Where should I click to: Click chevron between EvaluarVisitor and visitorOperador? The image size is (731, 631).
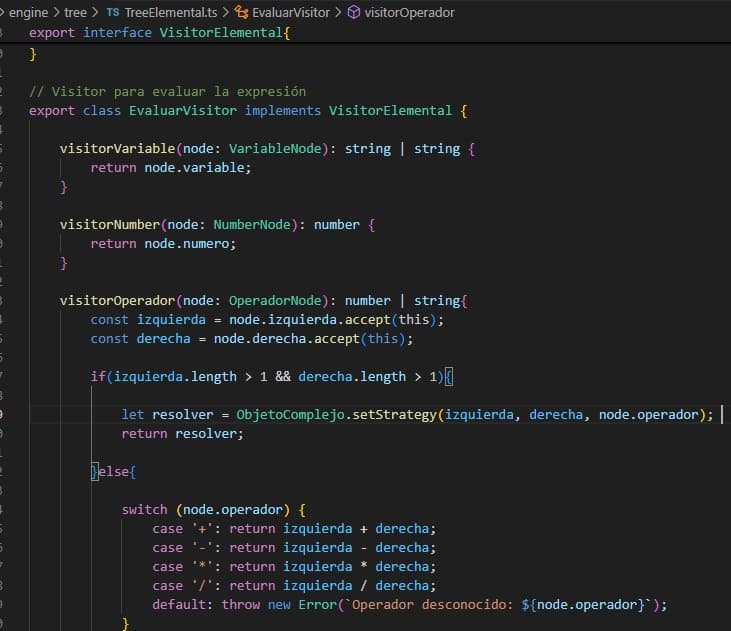[x=338, y=13]
